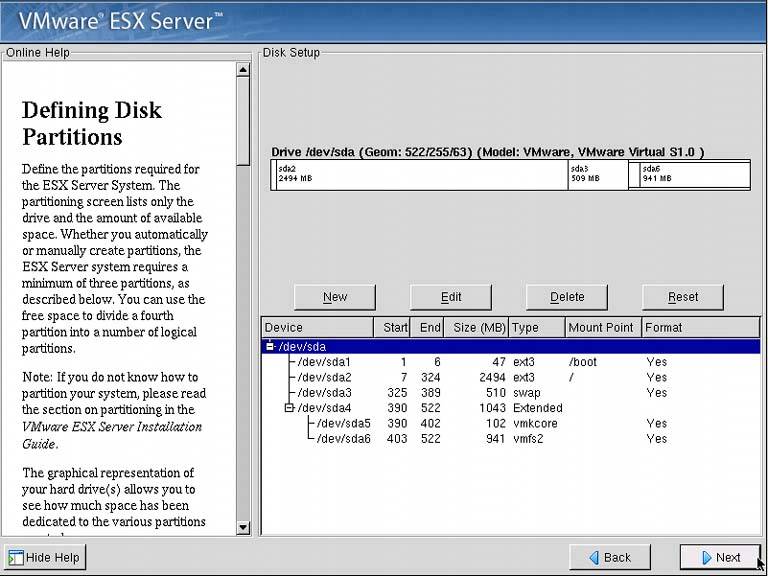Click the blue Next arrow icon
The image size is (768, 576).
point(706,558)
